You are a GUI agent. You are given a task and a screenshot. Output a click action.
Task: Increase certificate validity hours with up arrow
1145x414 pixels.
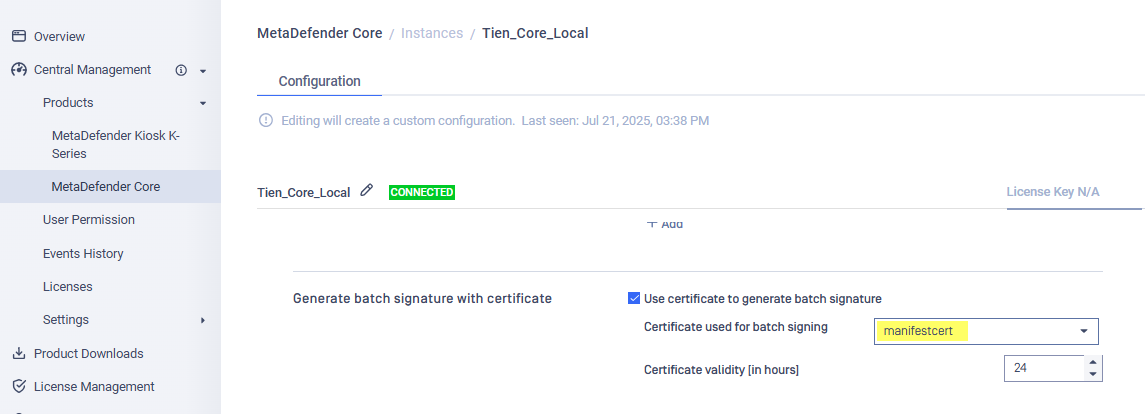[1092, 362]
